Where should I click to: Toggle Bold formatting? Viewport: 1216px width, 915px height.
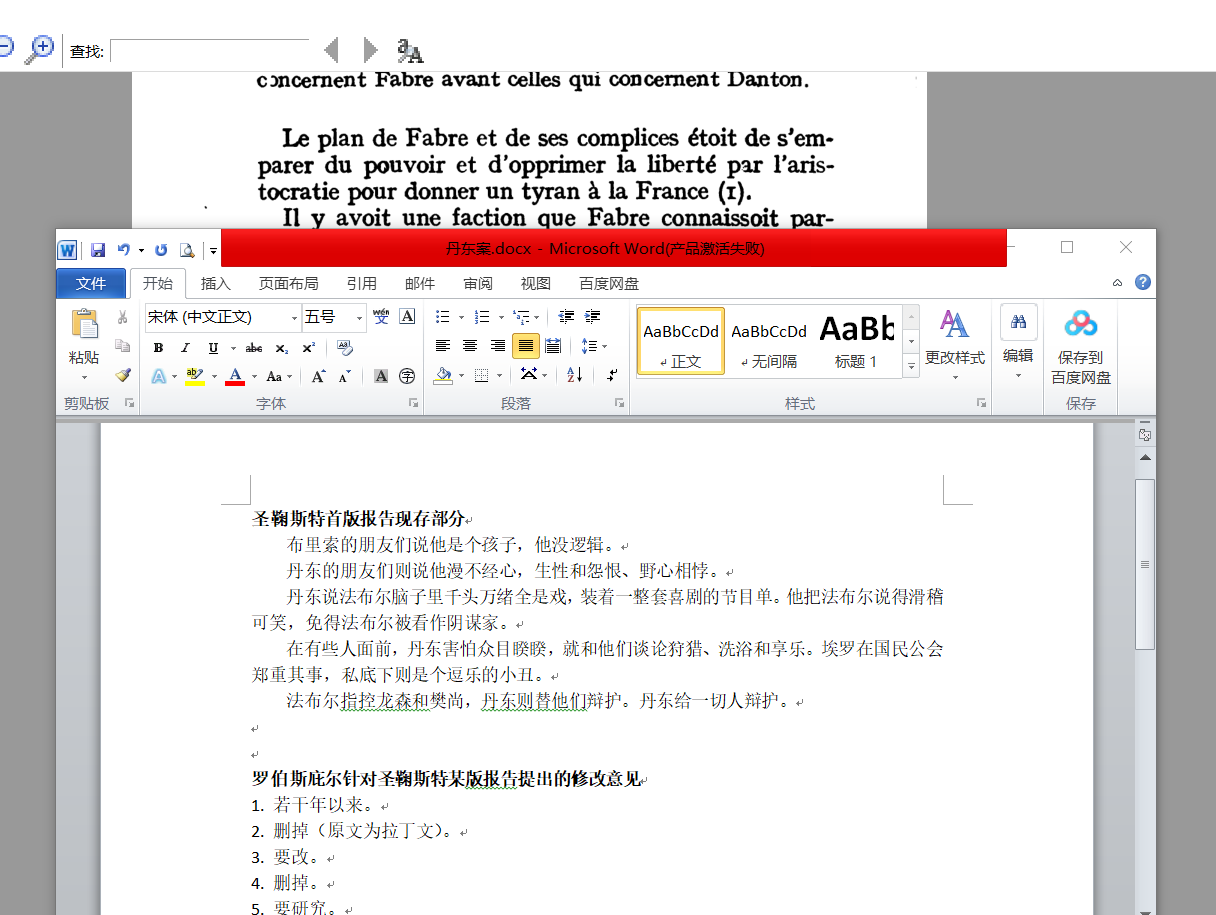coord(158,348)
